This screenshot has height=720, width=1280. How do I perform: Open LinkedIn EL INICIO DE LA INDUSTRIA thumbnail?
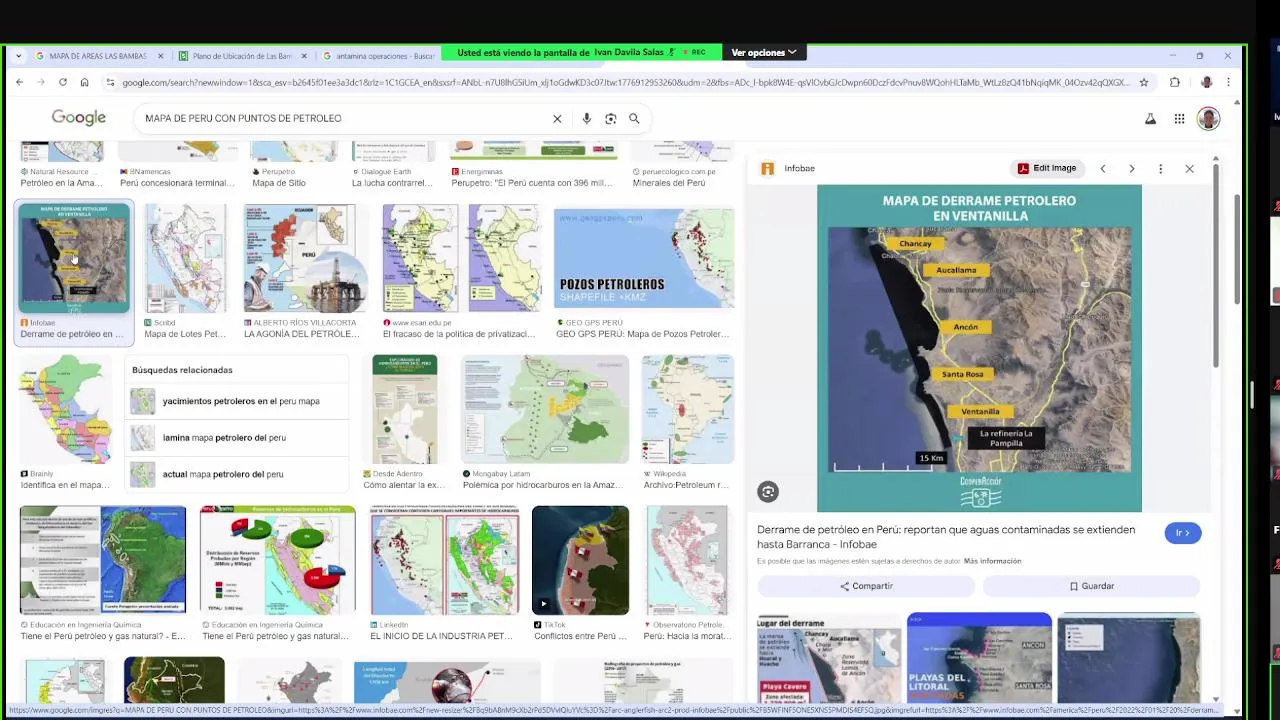(444, 561)
